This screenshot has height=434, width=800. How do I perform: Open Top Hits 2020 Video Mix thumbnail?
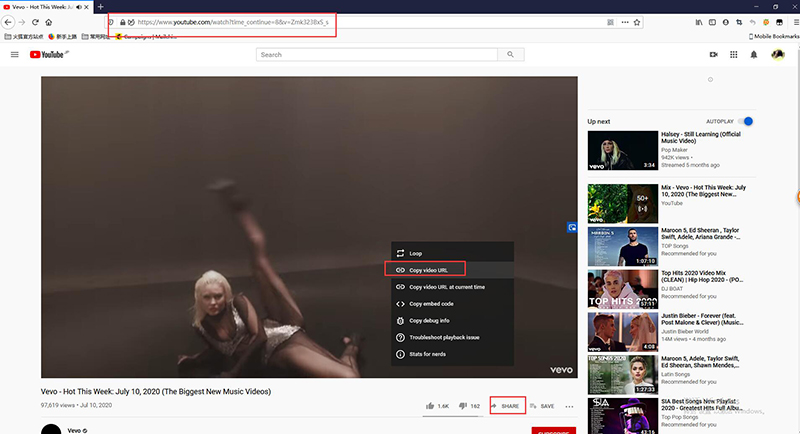point(622,289)
